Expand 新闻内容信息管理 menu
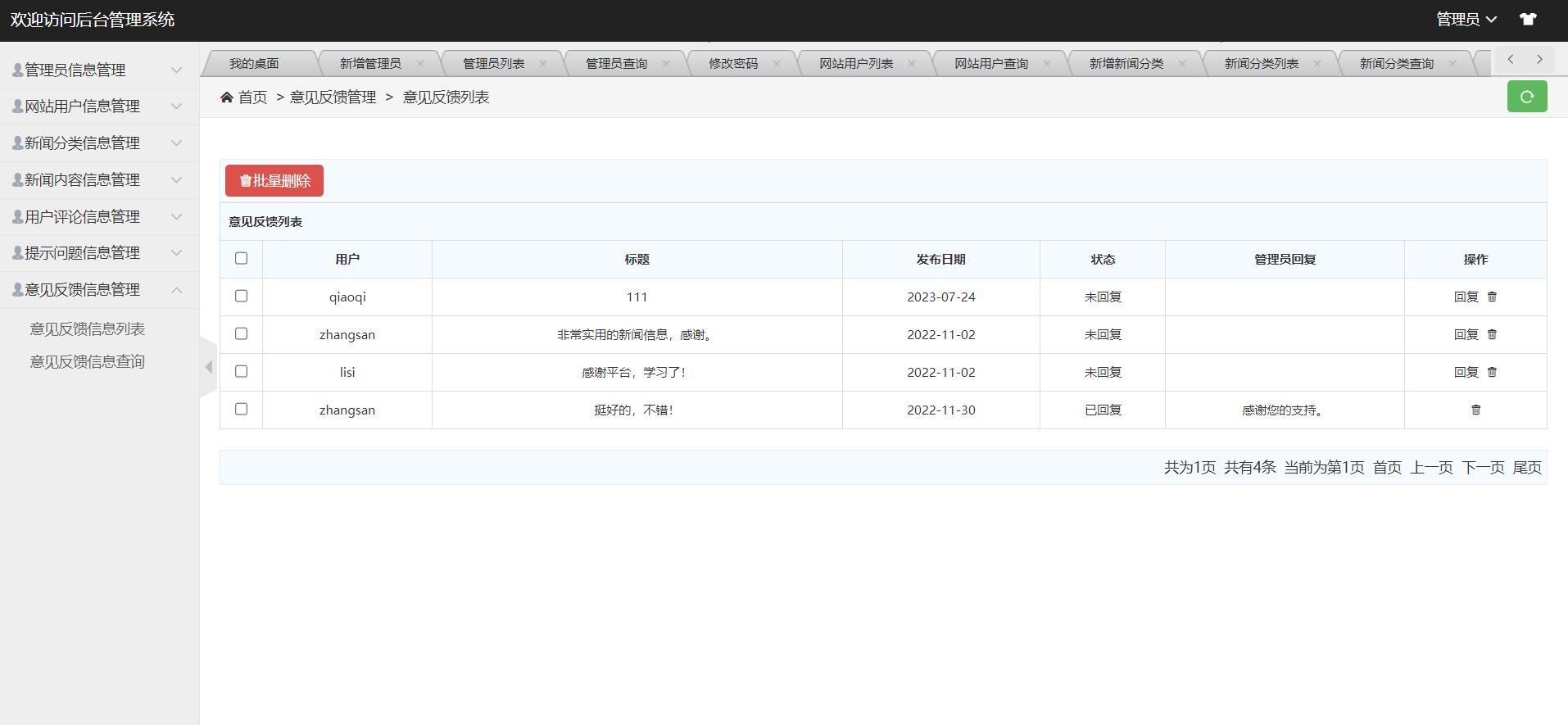The image size is (1568, 725). 99,180
